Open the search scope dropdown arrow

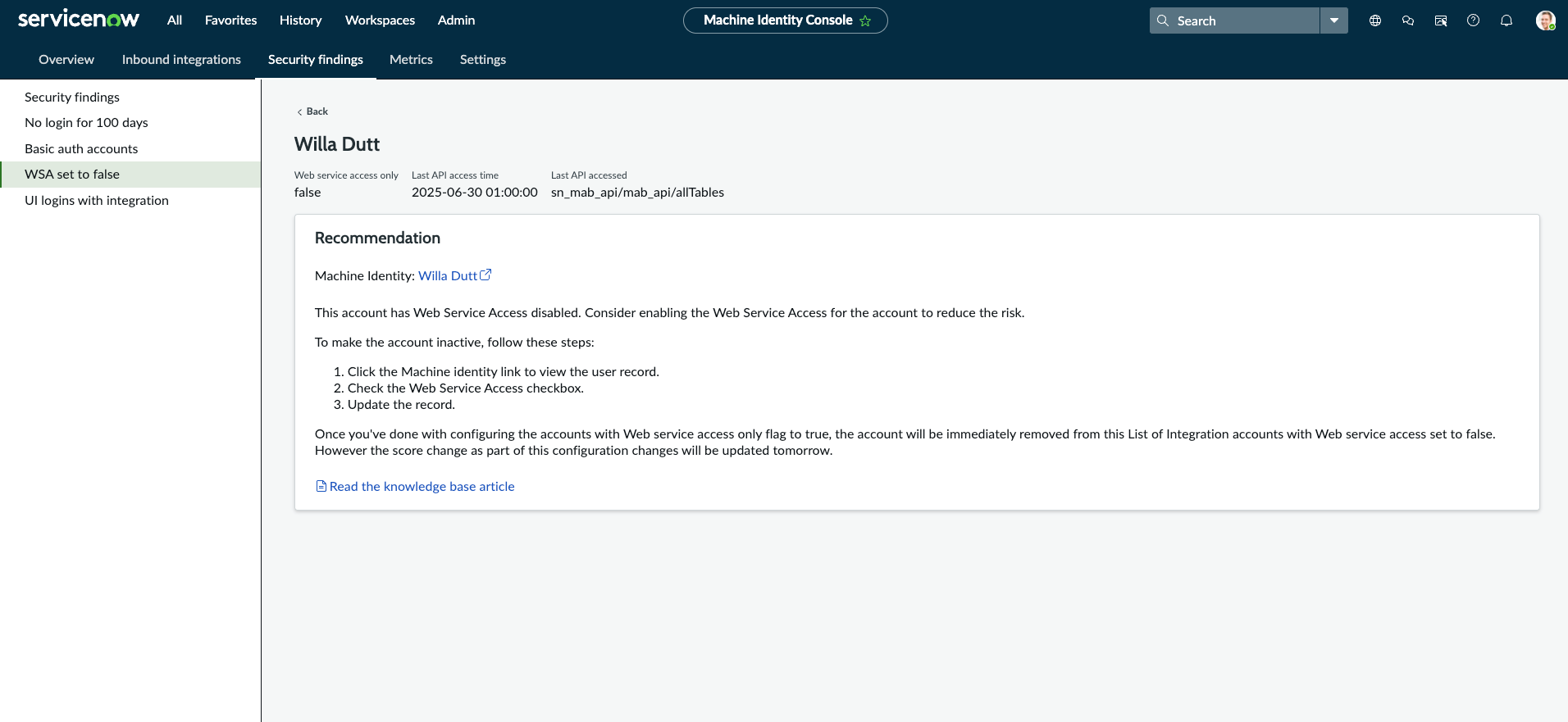1334,20
